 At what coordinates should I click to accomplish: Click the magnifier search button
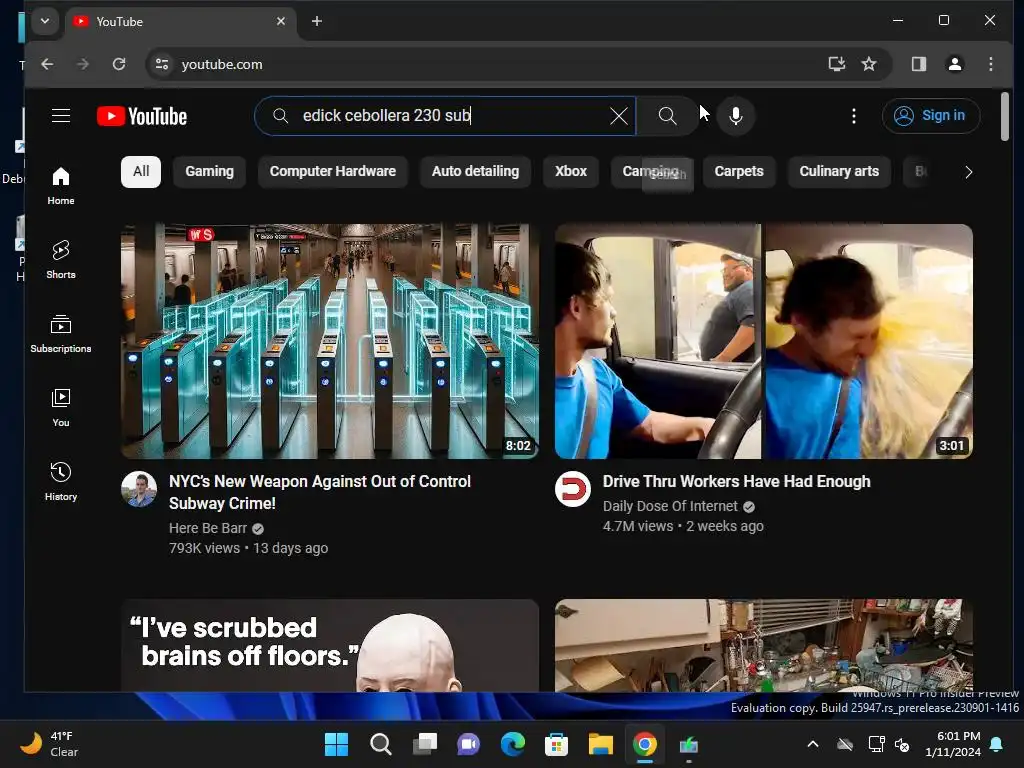click(x=667, y=116)
